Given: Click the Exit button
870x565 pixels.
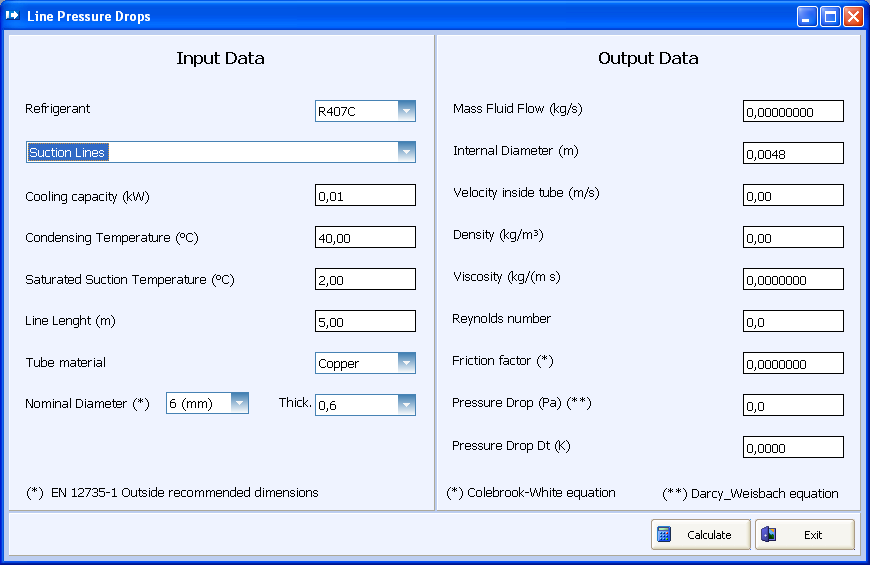Looking at the screenshot, I should (805, 534).
